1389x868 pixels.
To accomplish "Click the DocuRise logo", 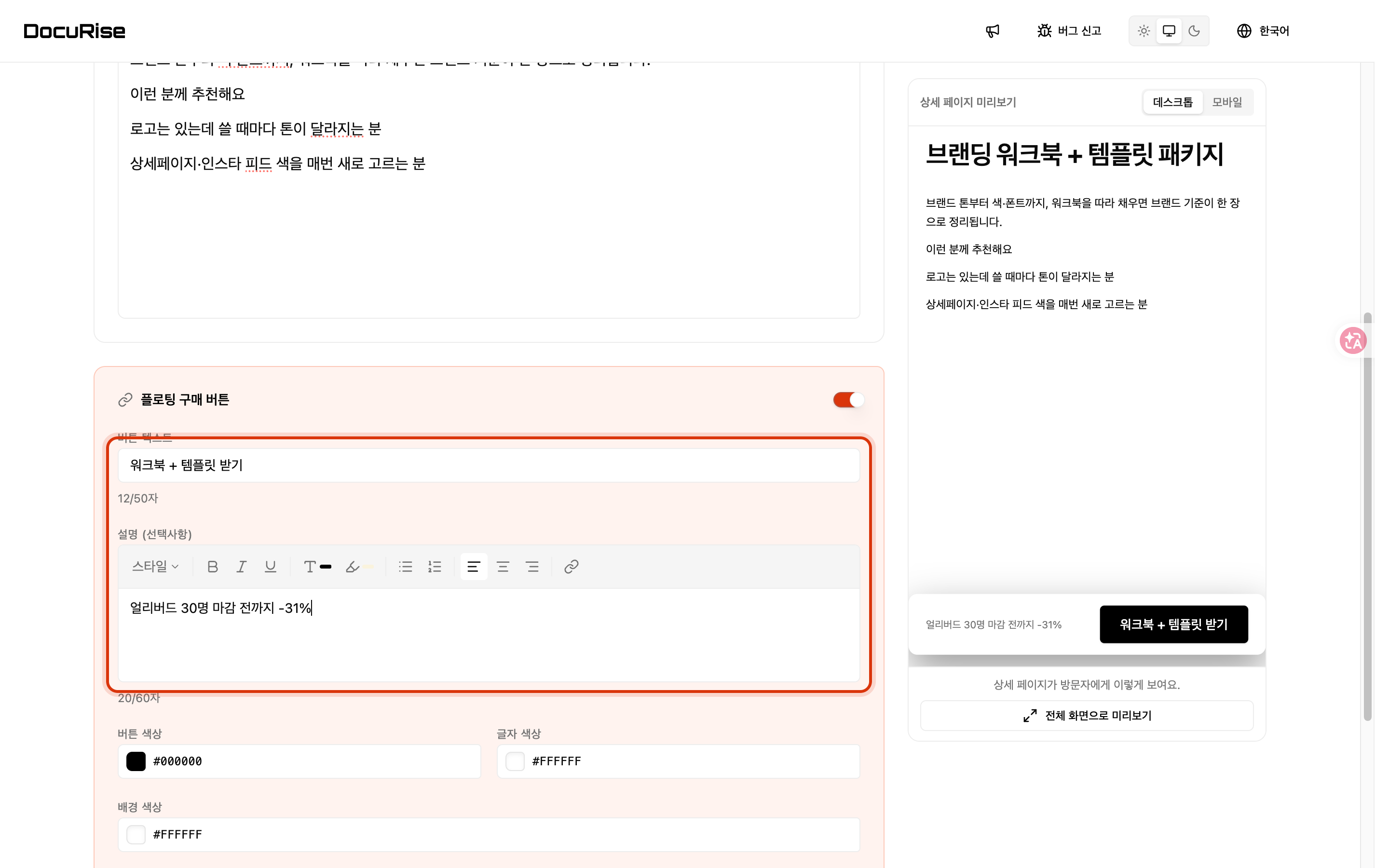I will click(75, 31).
